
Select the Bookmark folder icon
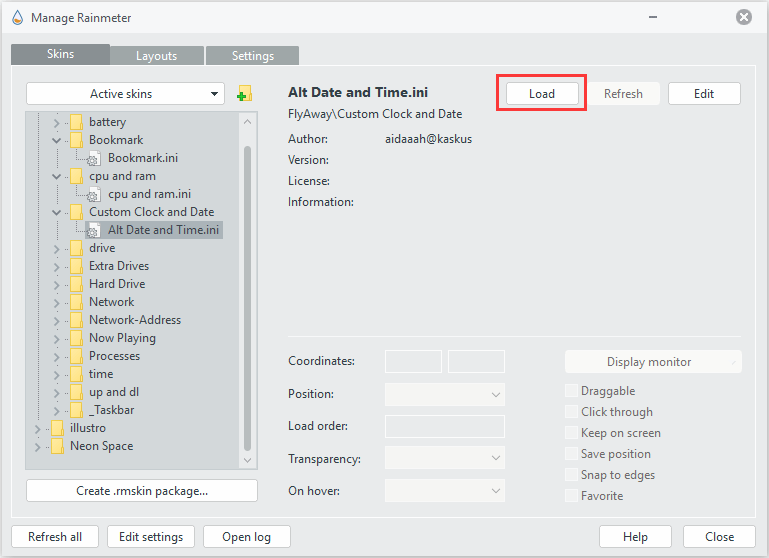point(76,140)
